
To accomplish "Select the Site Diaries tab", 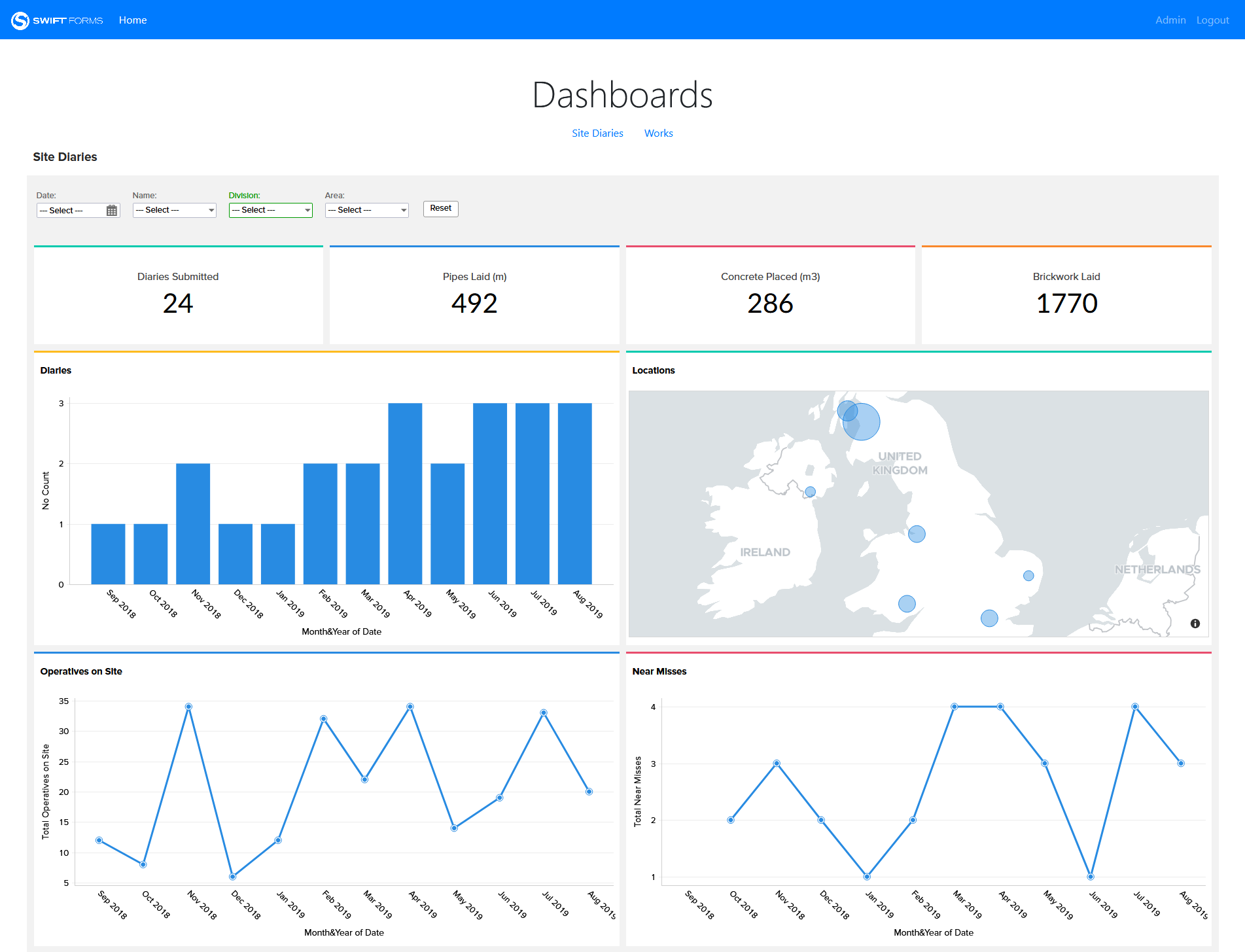I will tap(597, 133).
